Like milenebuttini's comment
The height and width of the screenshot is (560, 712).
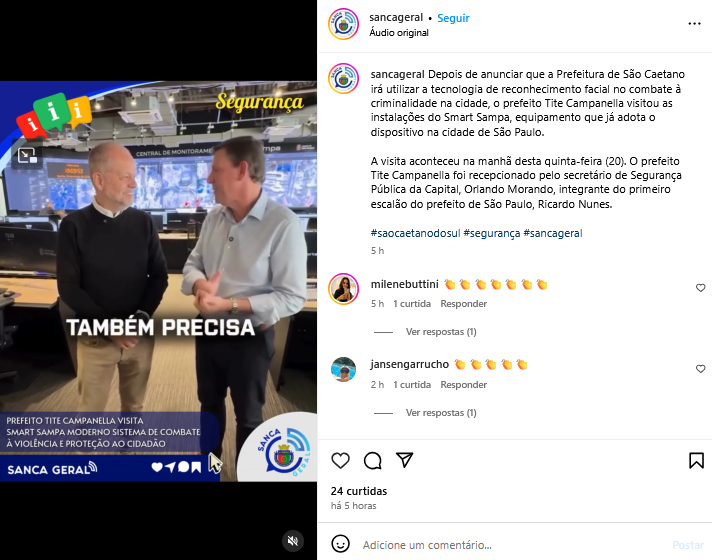point(701,287)
